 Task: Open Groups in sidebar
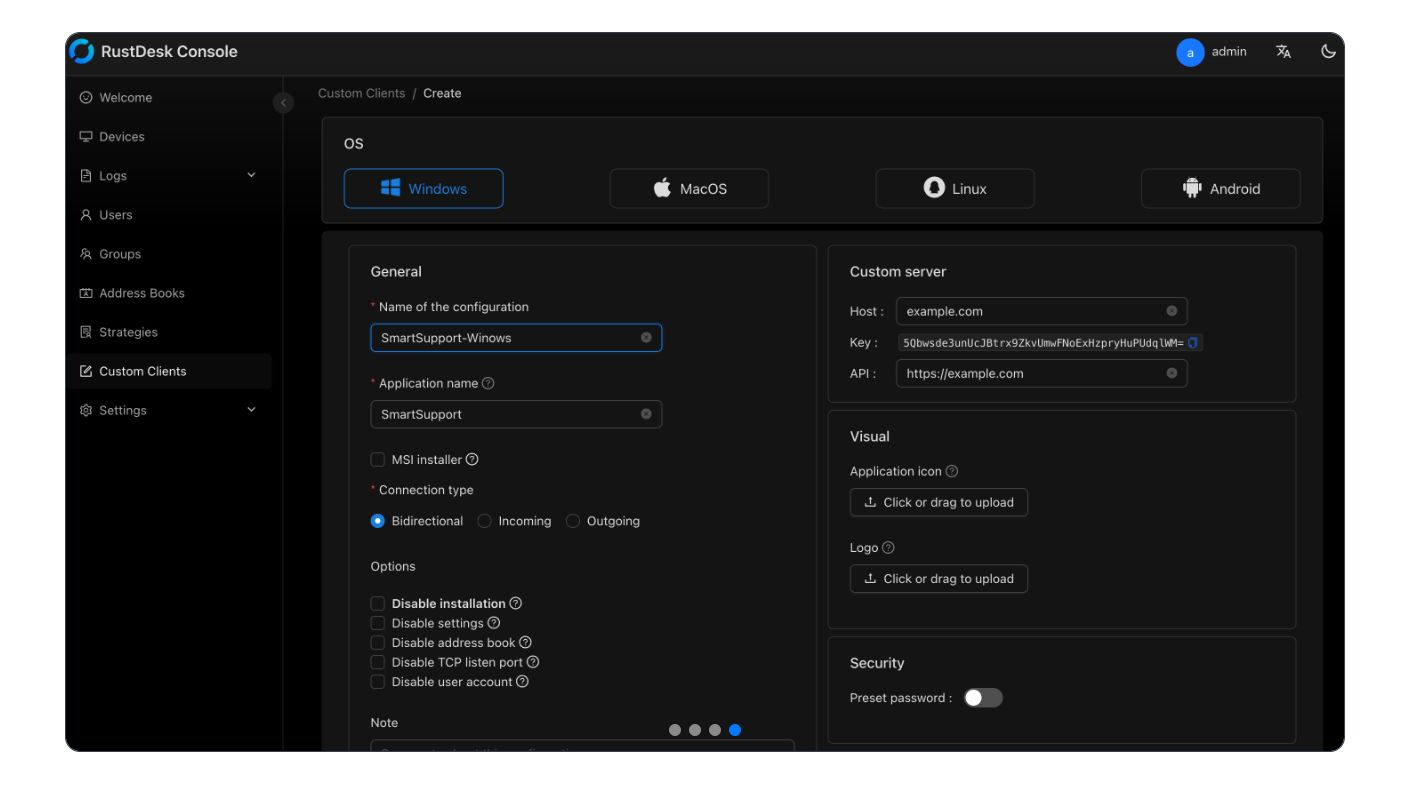tap(169, 254)
